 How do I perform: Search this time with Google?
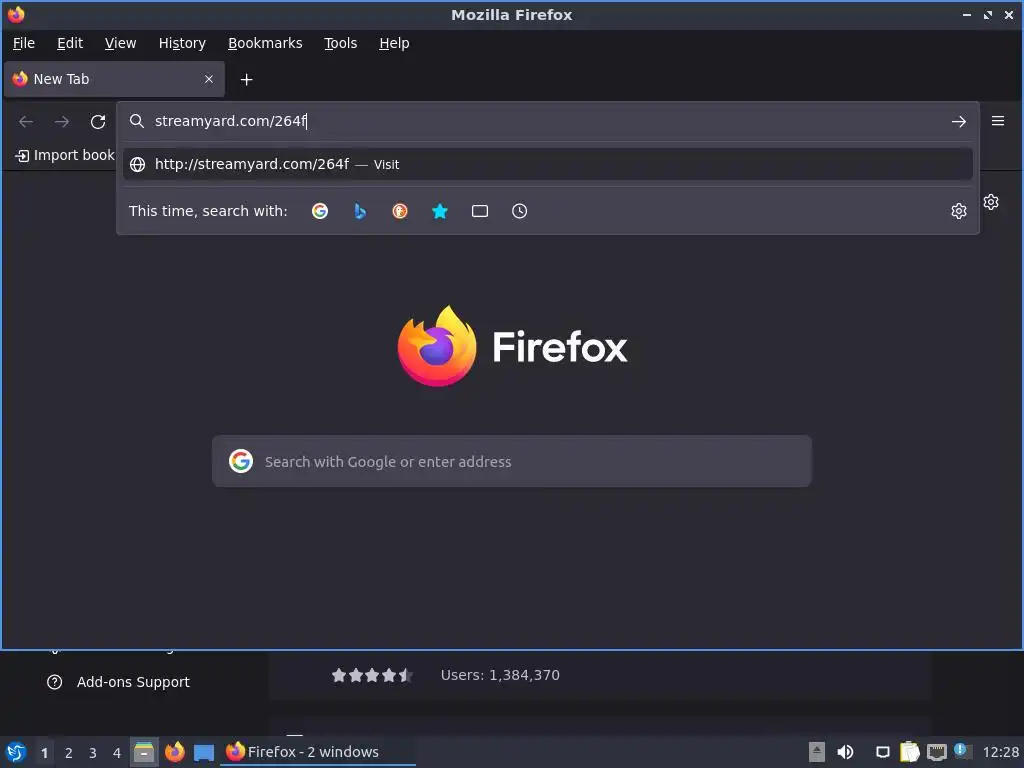click(320, 211)
